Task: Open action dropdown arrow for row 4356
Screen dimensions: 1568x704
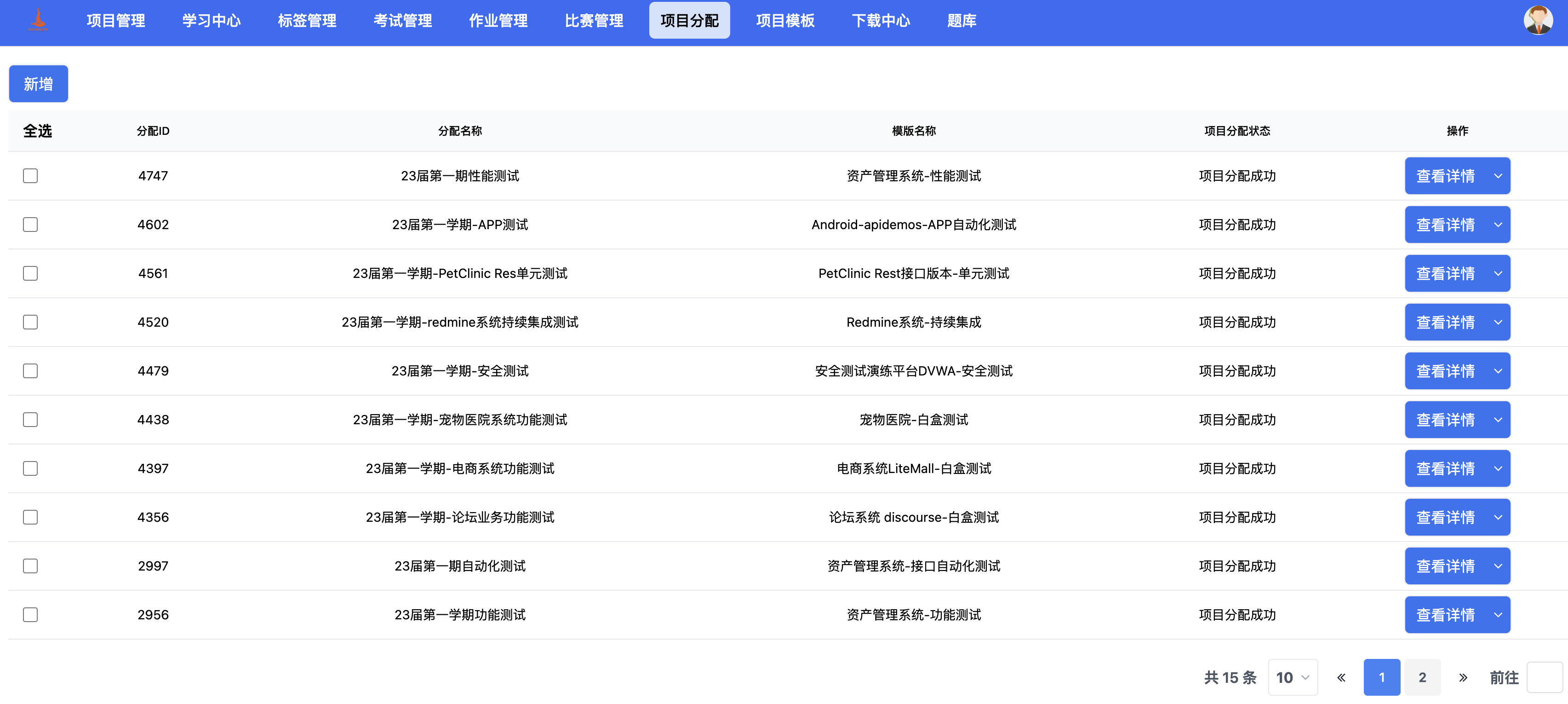Action: tap(1497, 517)
